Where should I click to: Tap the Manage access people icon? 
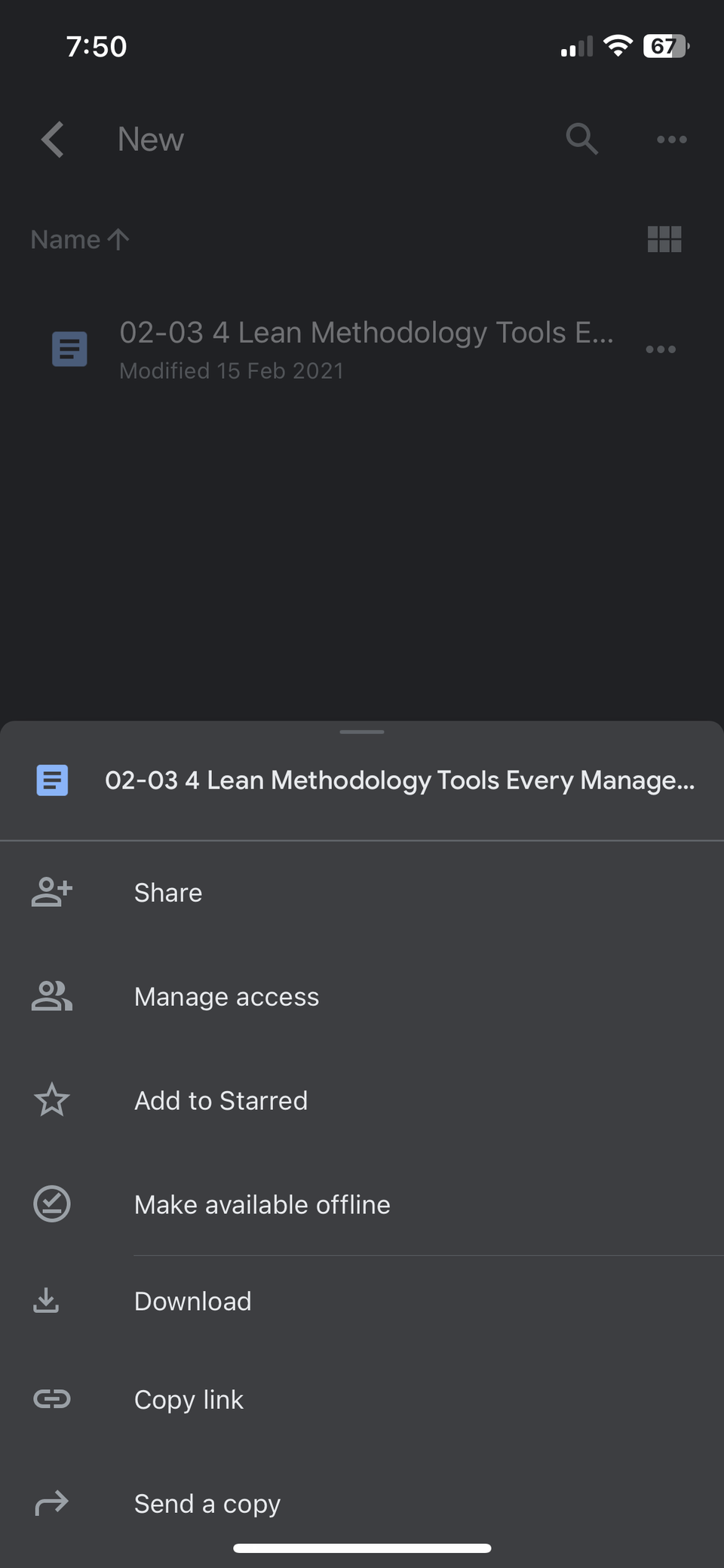coord(52,996)
